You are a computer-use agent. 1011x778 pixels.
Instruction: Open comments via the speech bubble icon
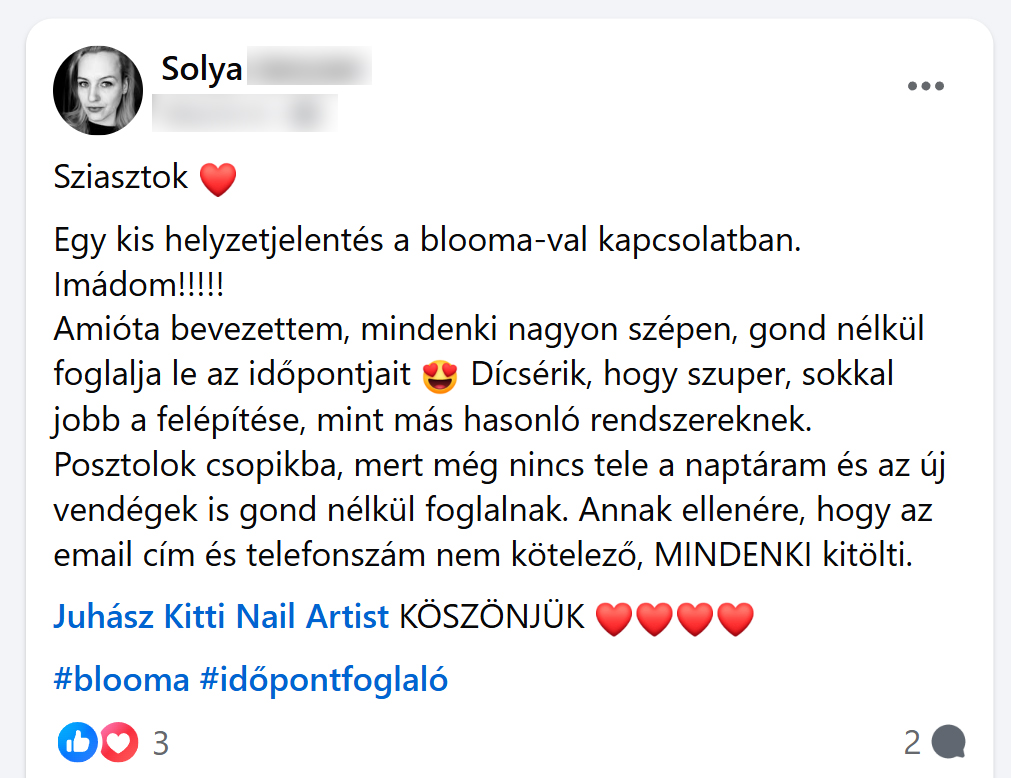coord(948,742)
